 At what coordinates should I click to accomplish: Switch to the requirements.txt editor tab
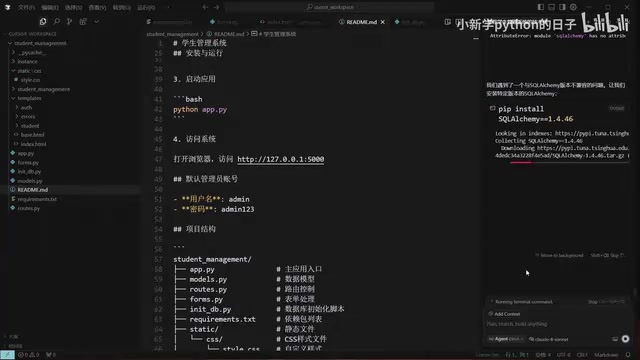(x=169, y=22)
